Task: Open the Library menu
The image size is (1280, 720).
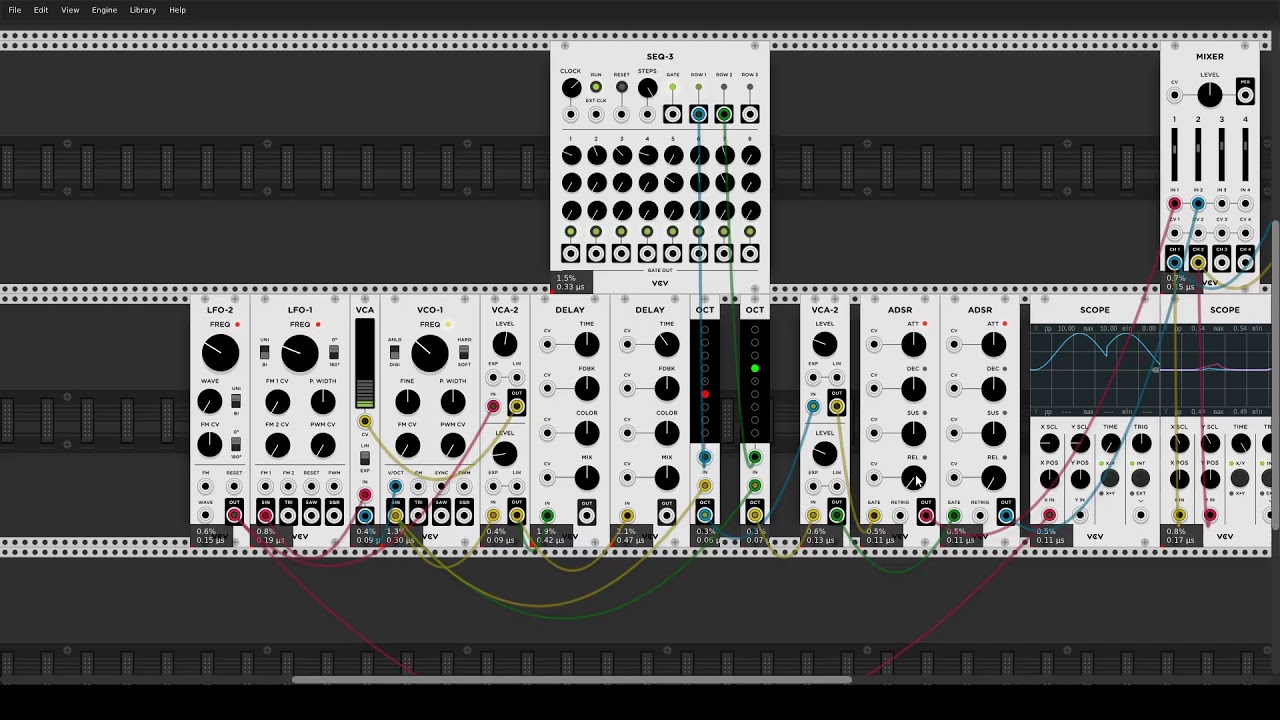Action: tap(142, 10)
